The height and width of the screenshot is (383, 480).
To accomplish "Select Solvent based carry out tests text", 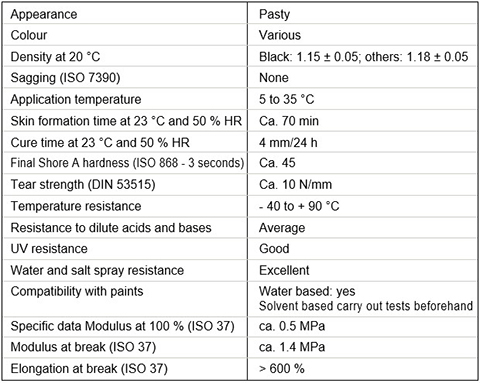I will pos(366,306).
